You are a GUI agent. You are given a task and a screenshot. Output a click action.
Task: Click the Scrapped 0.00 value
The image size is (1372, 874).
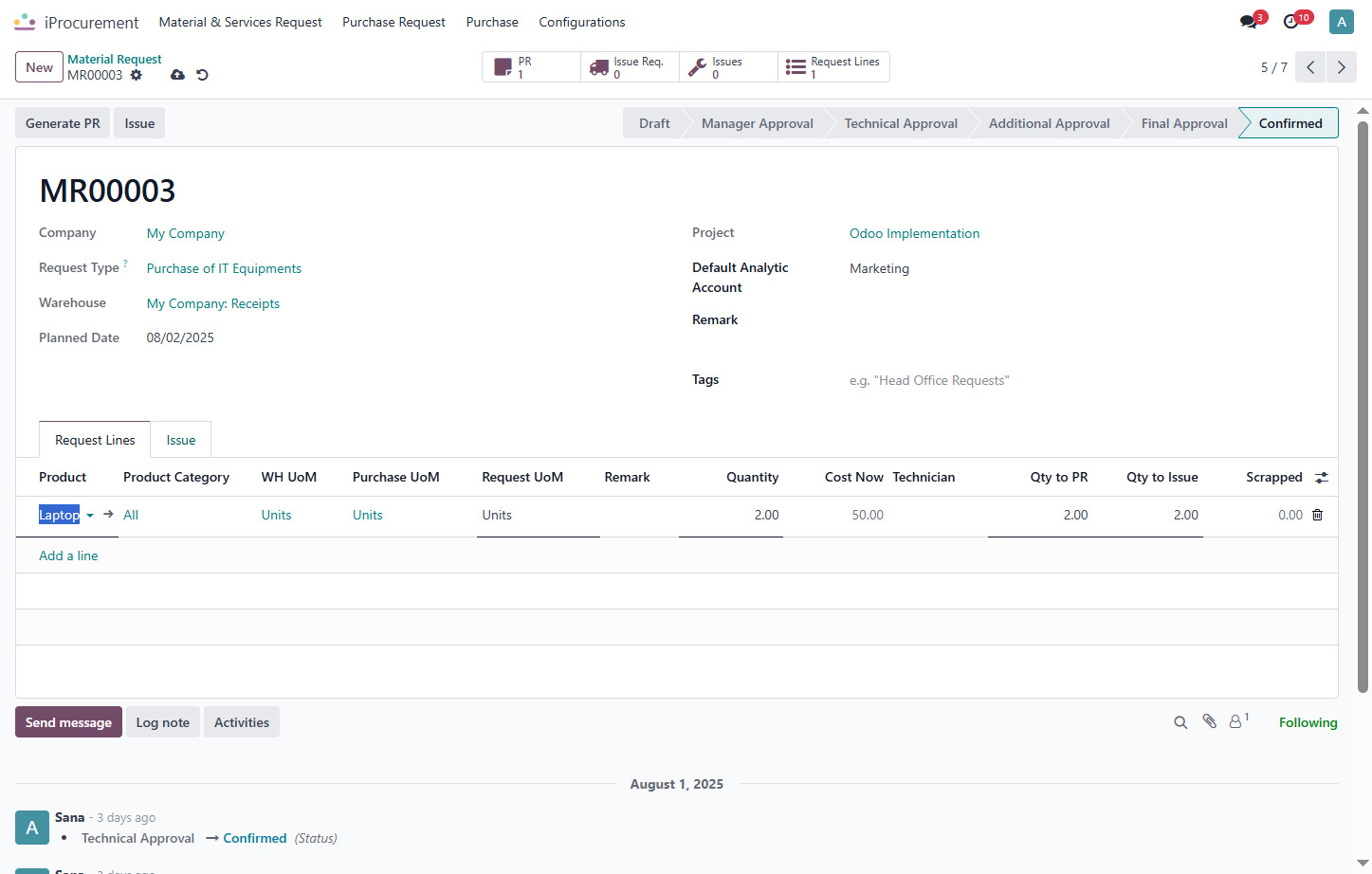[x=1290, y=515]
